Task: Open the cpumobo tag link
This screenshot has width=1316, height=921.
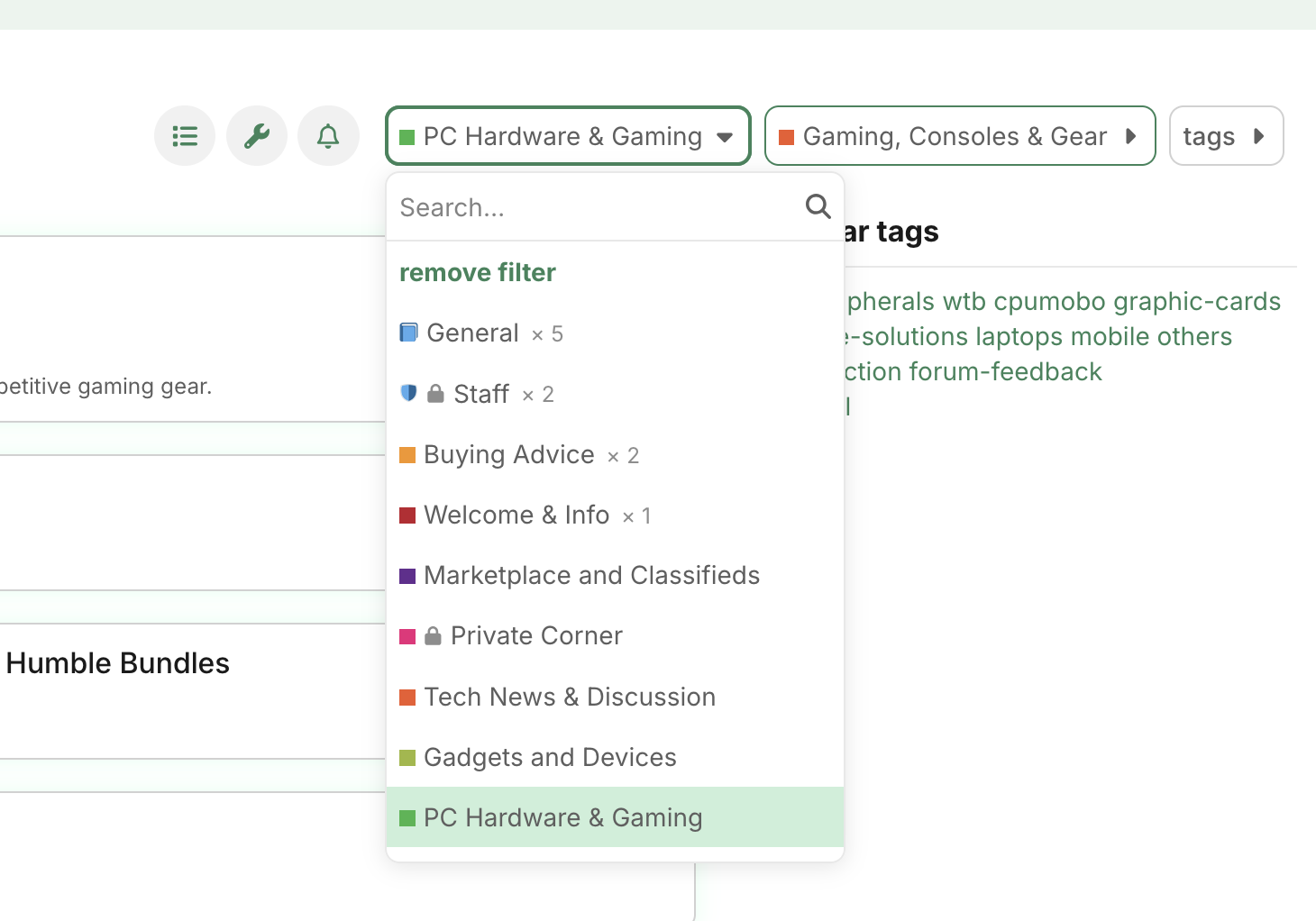Action: point(1050,301)
